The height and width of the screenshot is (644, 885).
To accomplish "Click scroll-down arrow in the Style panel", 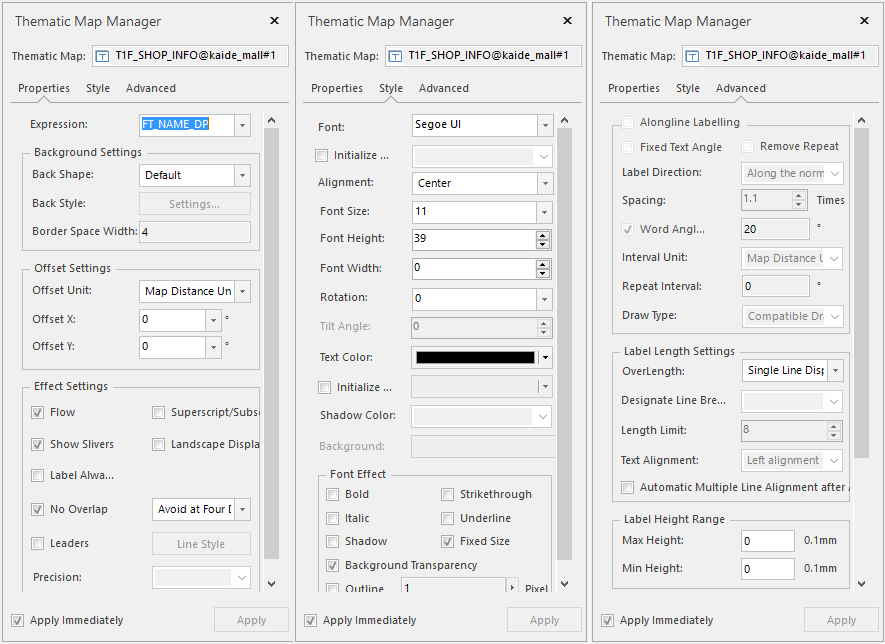I will (x=564, y=584).
